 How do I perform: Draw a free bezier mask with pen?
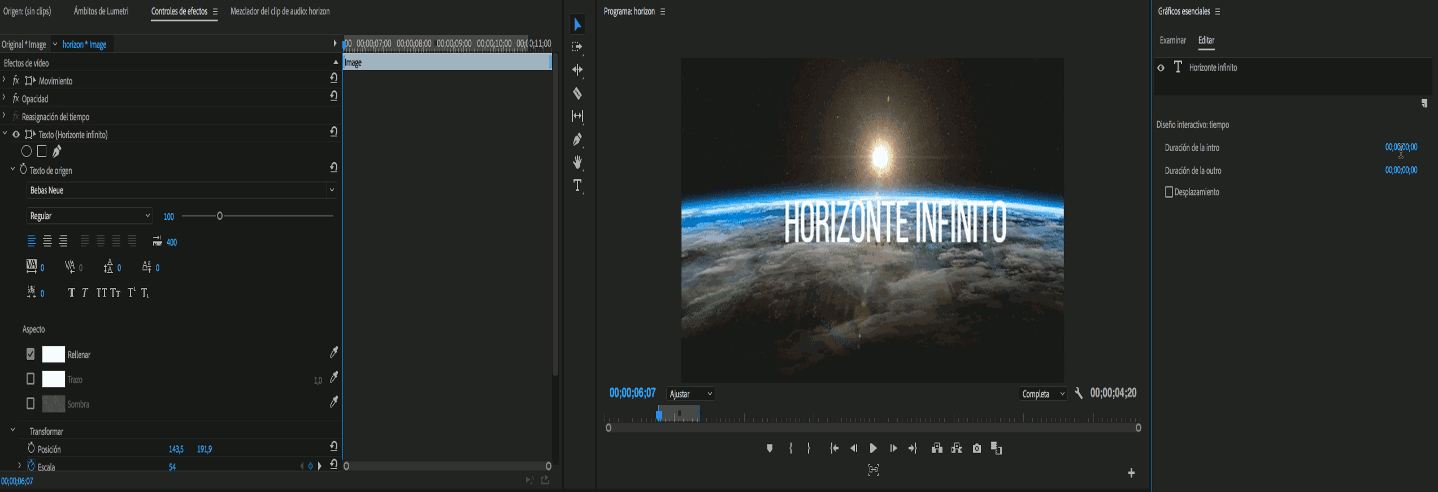(57, 152)
